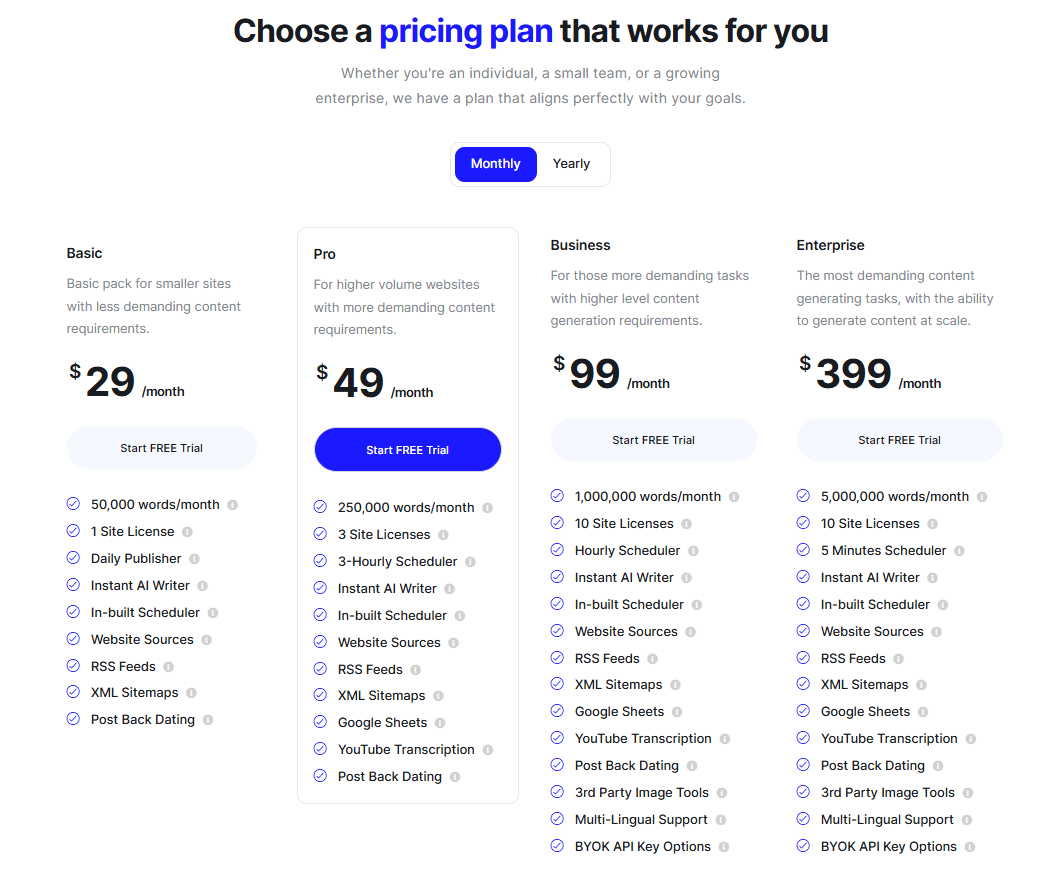Start FREE Trial for Pro plan
This screenshot has height=885, width=1041.
pos(408,450)
